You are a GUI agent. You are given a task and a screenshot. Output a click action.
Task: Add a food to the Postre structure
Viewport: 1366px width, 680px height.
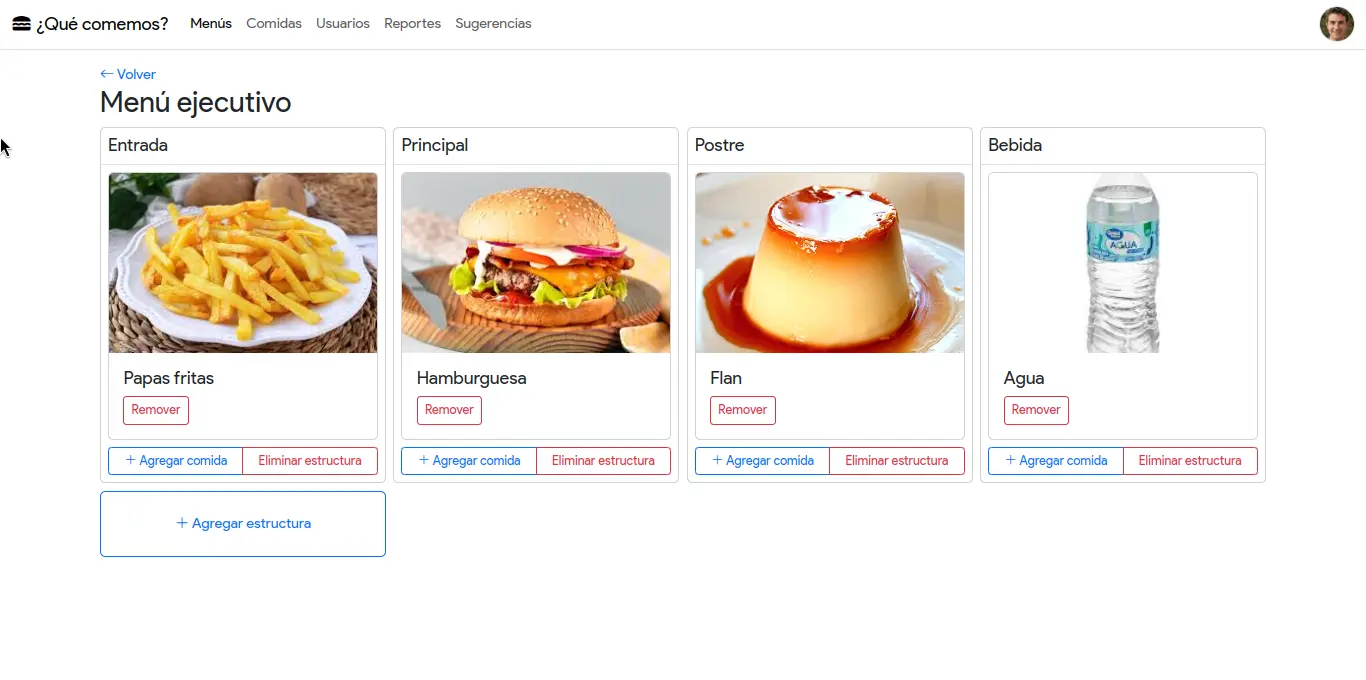coord(763,461)
